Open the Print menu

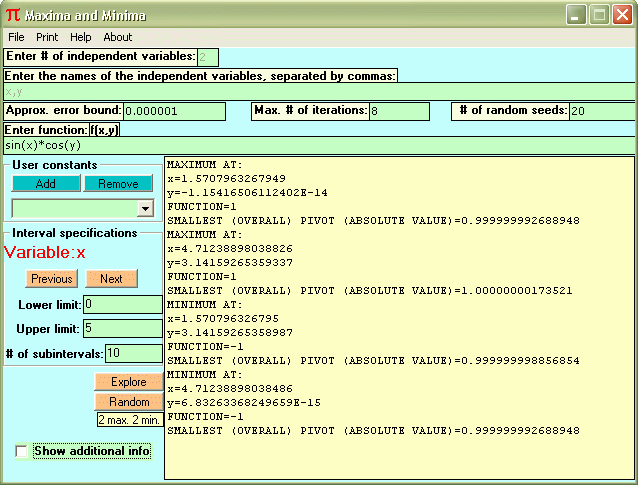click(x=47, y=37)
